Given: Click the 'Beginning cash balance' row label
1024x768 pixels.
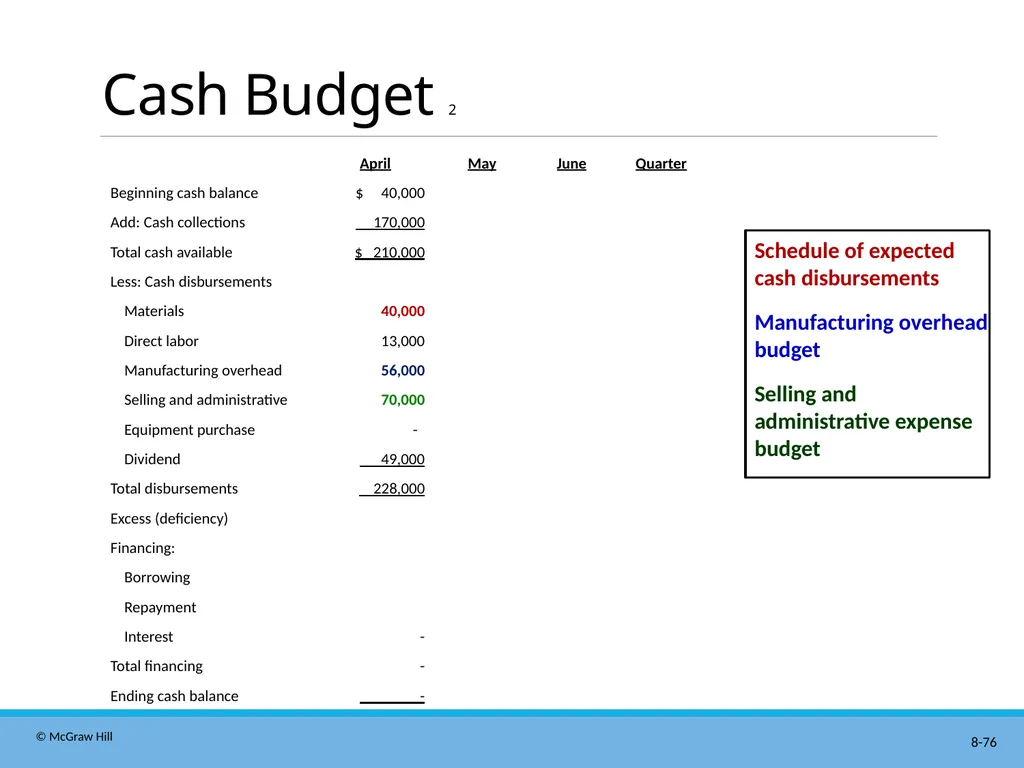Looking at the screenshot, I should (184, 193).
